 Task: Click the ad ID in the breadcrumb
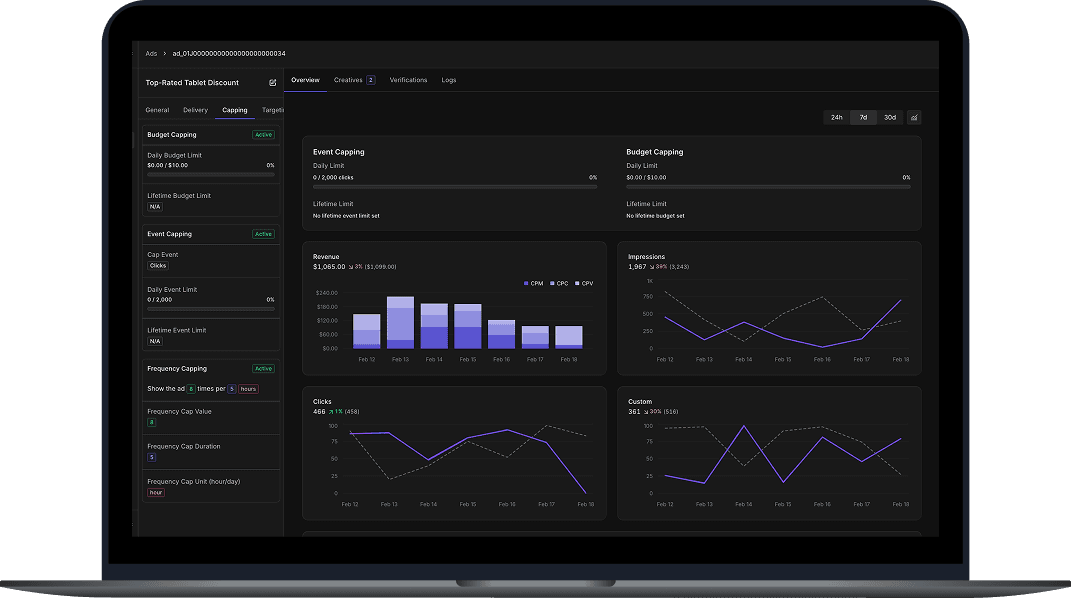click(x=229, y=53)
